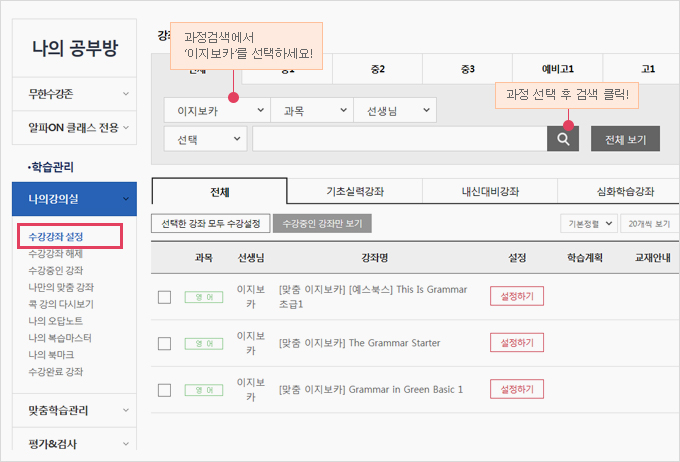This screenshot has width=680, height=462.
Task: Click in the search keyword text field
Action: (x=398, y=139)
